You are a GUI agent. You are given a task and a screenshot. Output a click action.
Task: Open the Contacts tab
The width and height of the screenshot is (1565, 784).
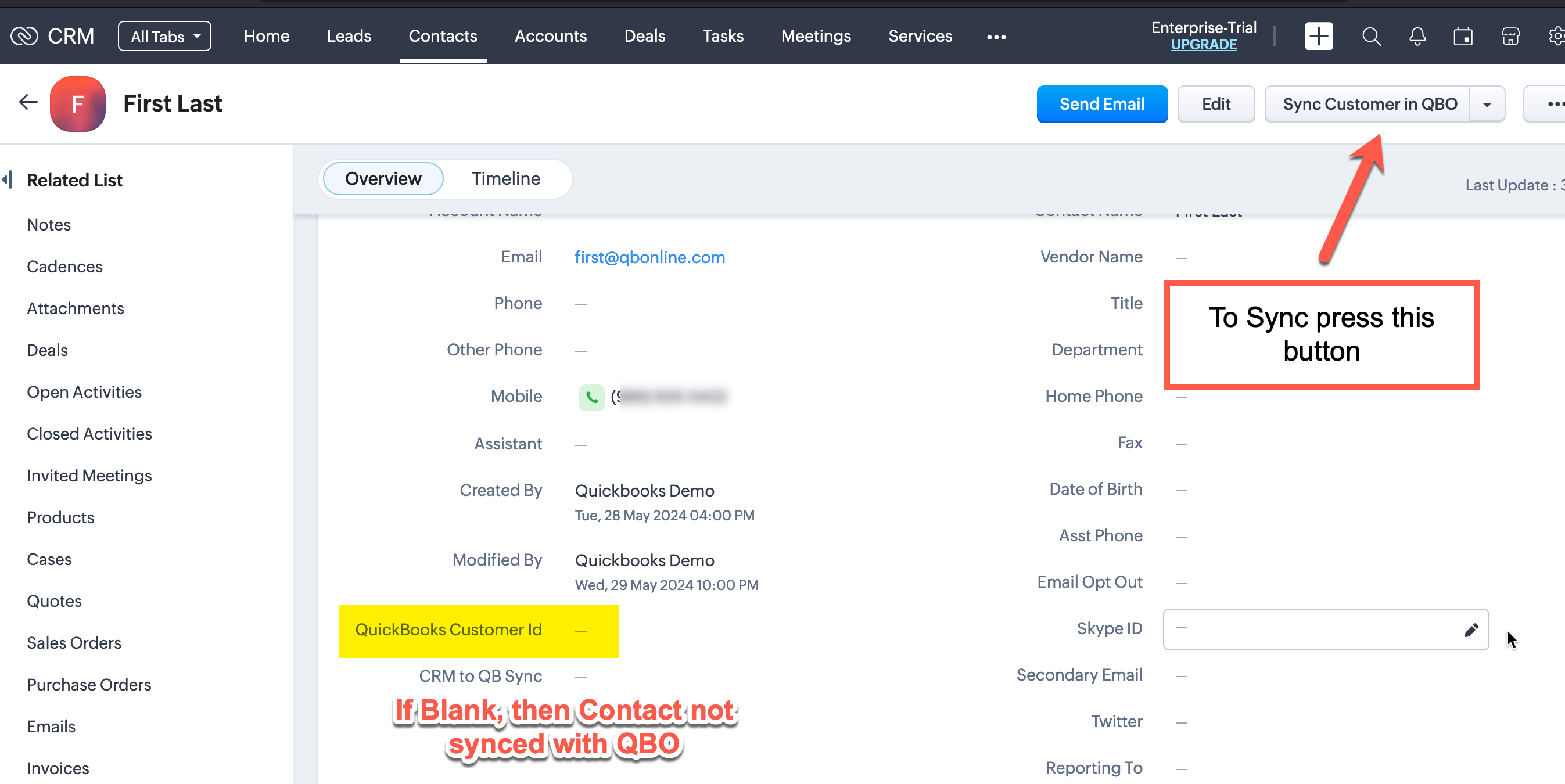coord(442,37)
